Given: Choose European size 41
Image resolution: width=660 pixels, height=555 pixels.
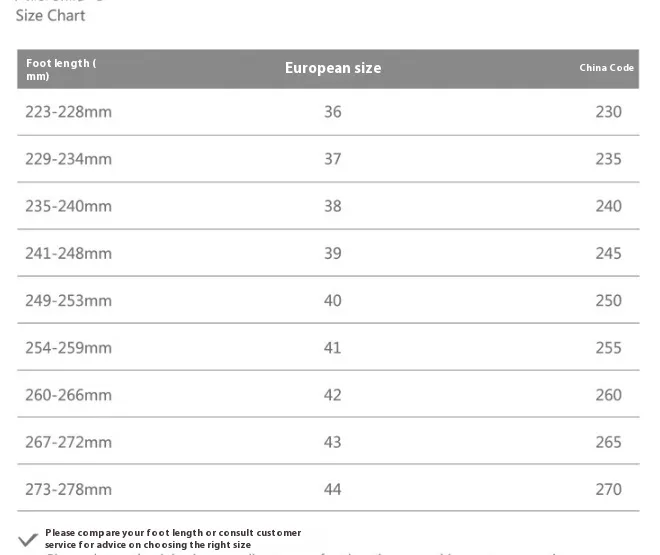Looking at the screenshot, I should click(x=333, y=348).
